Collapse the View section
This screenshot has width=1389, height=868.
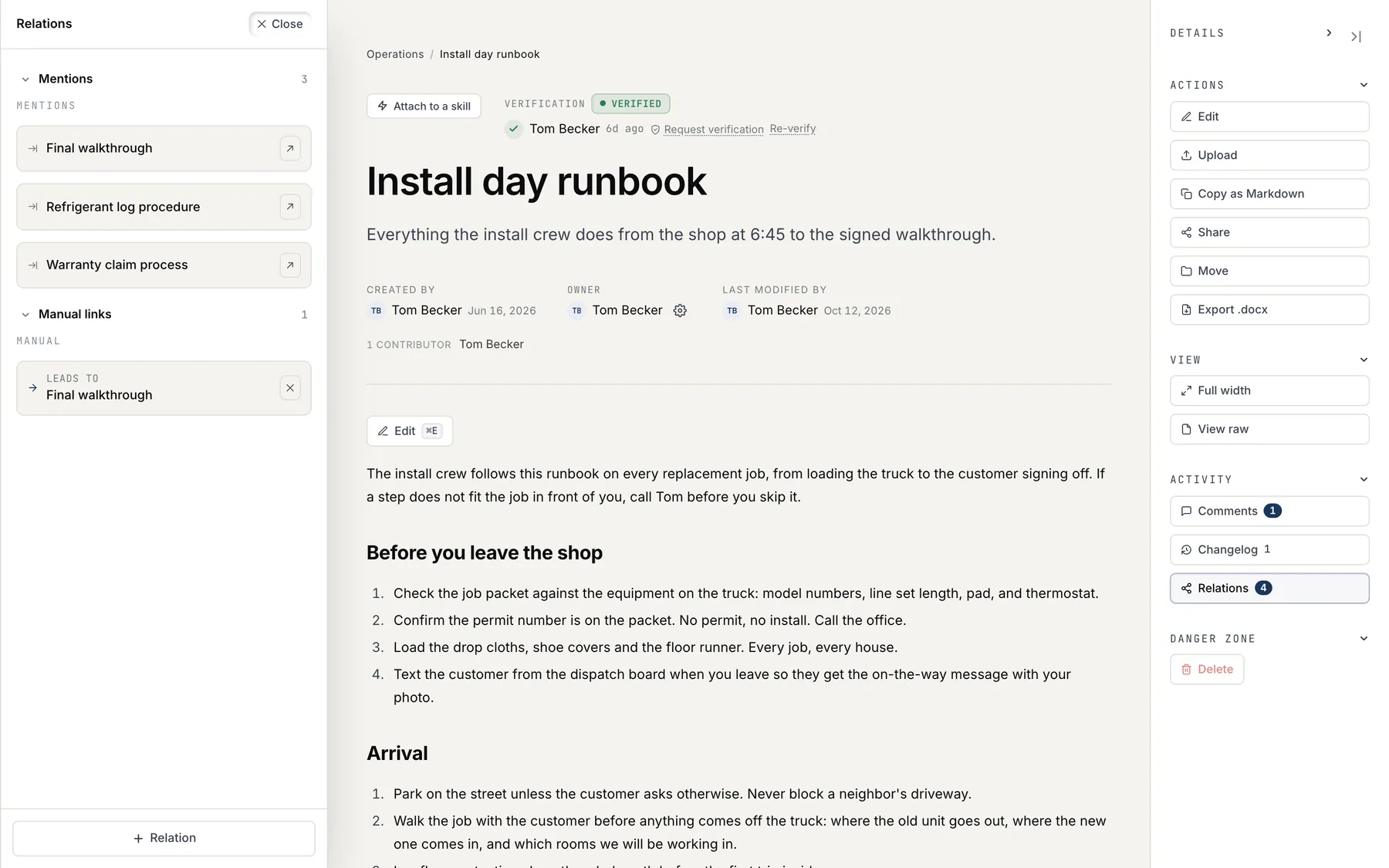[1364, 360]
